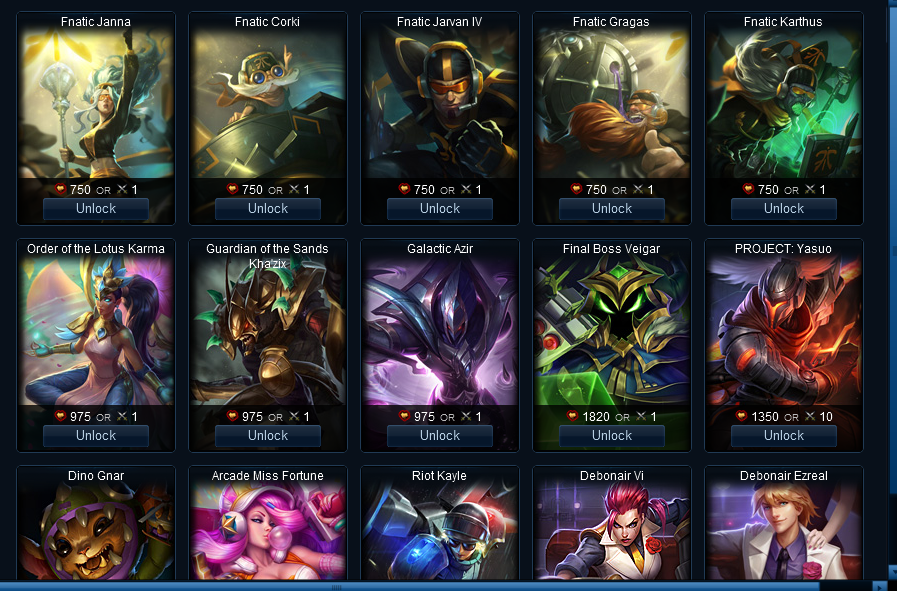Click the RP icon under Galactic Azir
This screenshot has width=897, height=591.
click(404, 416)
